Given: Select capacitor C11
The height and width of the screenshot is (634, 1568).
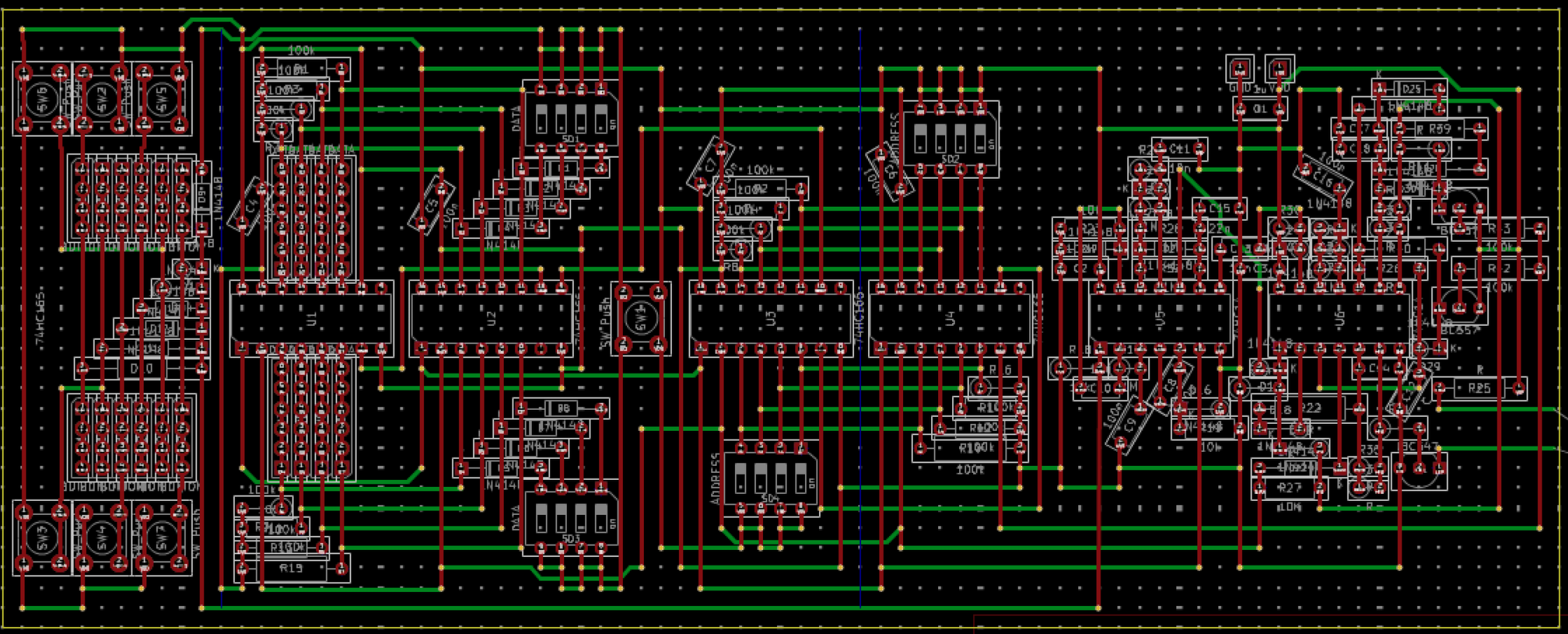Looking at the screenshot, I should coord(1180,149).
